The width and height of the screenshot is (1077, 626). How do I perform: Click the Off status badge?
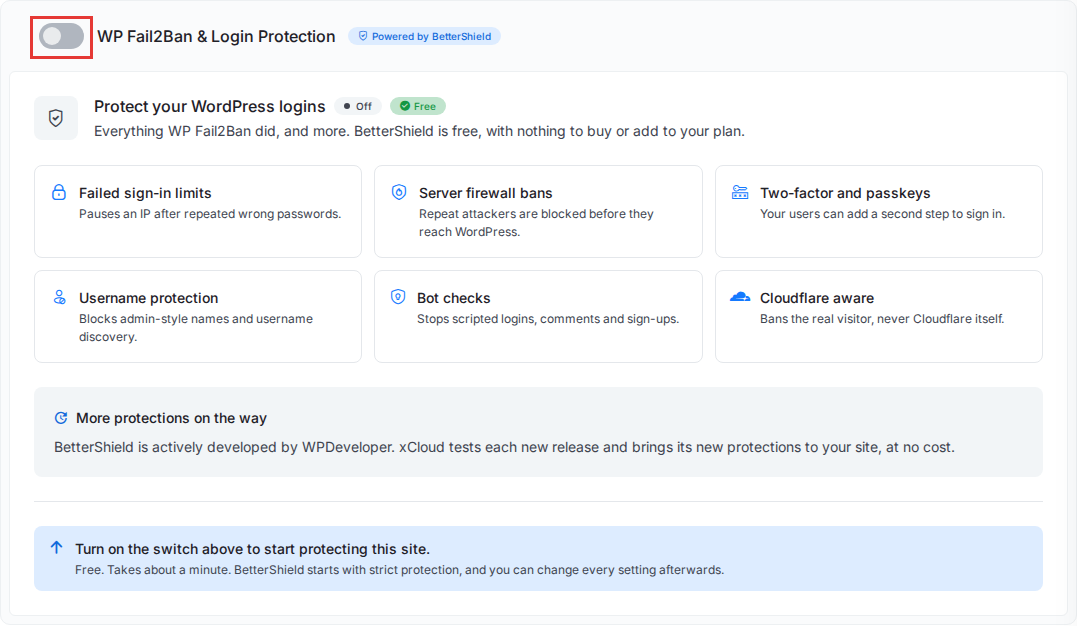coord(358,107)
